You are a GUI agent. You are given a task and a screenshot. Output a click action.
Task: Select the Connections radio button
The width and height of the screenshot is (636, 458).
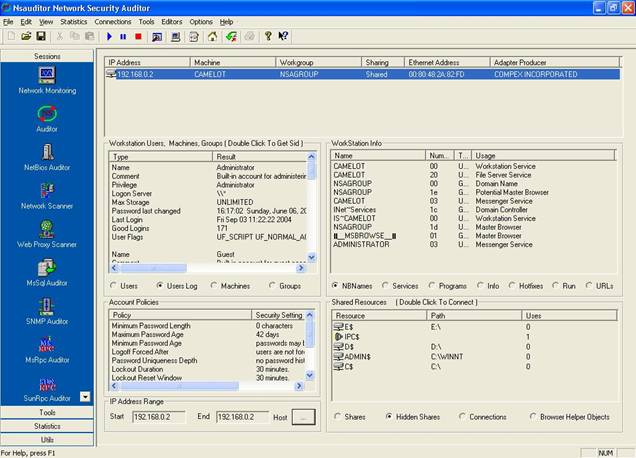coord(462,417)
